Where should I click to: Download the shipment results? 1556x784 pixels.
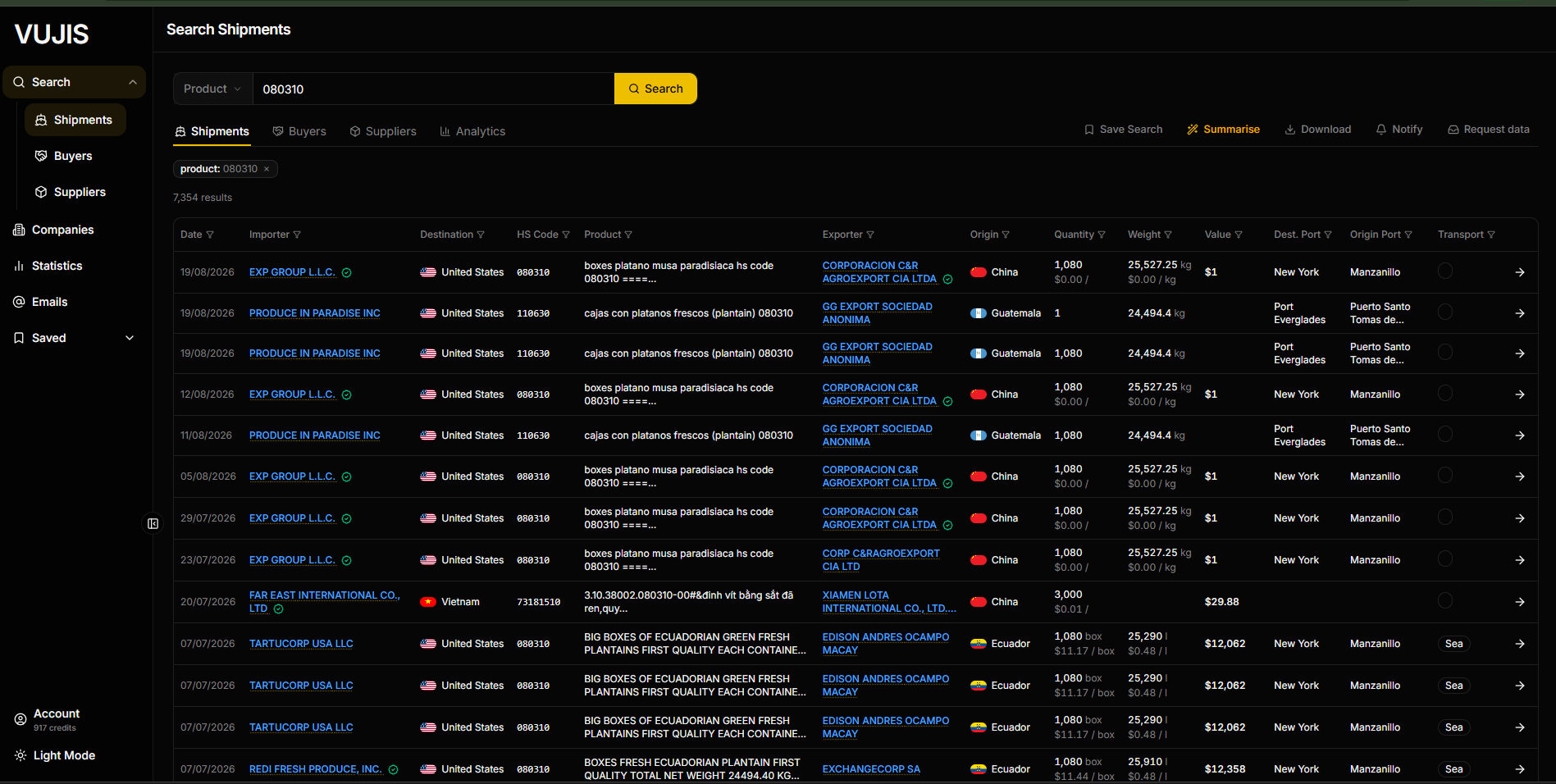click(1317, 130)
